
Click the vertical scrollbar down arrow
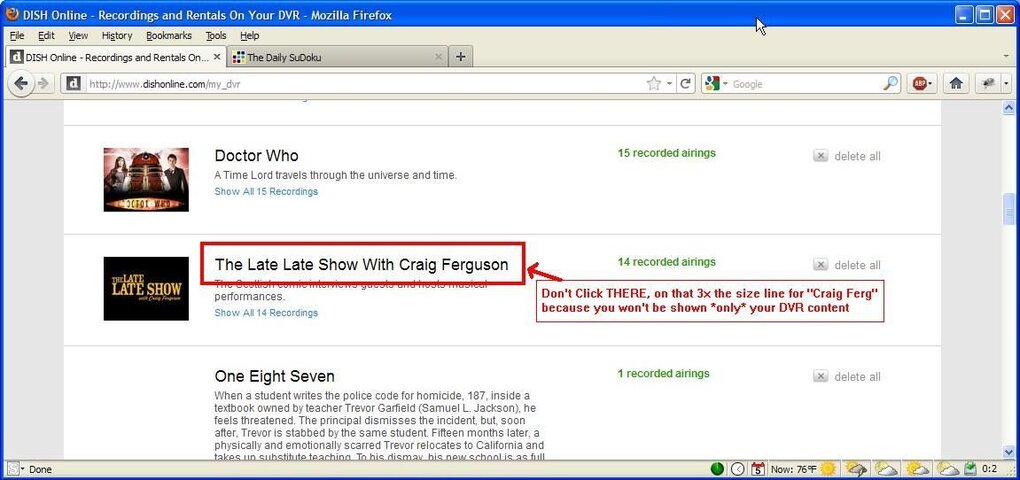pyautogui.click(x=1009, y=451)
